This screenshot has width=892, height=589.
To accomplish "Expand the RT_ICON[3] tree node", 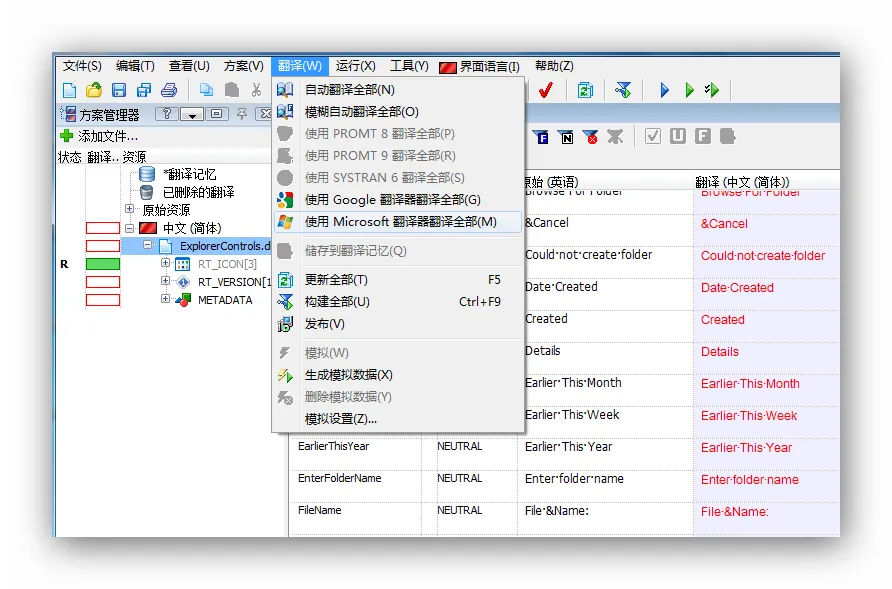I will (165, 263).
